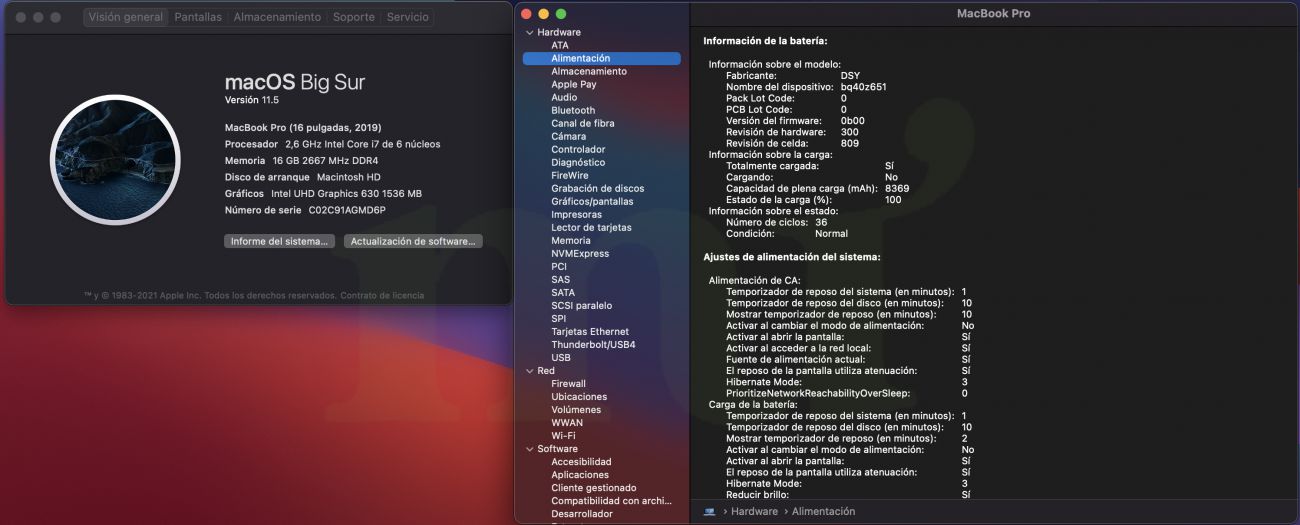Click Hardware in the bottom path bar
Image resolution: width=1300 pixels, height=525 pixels.
click(x=754, y=512)
